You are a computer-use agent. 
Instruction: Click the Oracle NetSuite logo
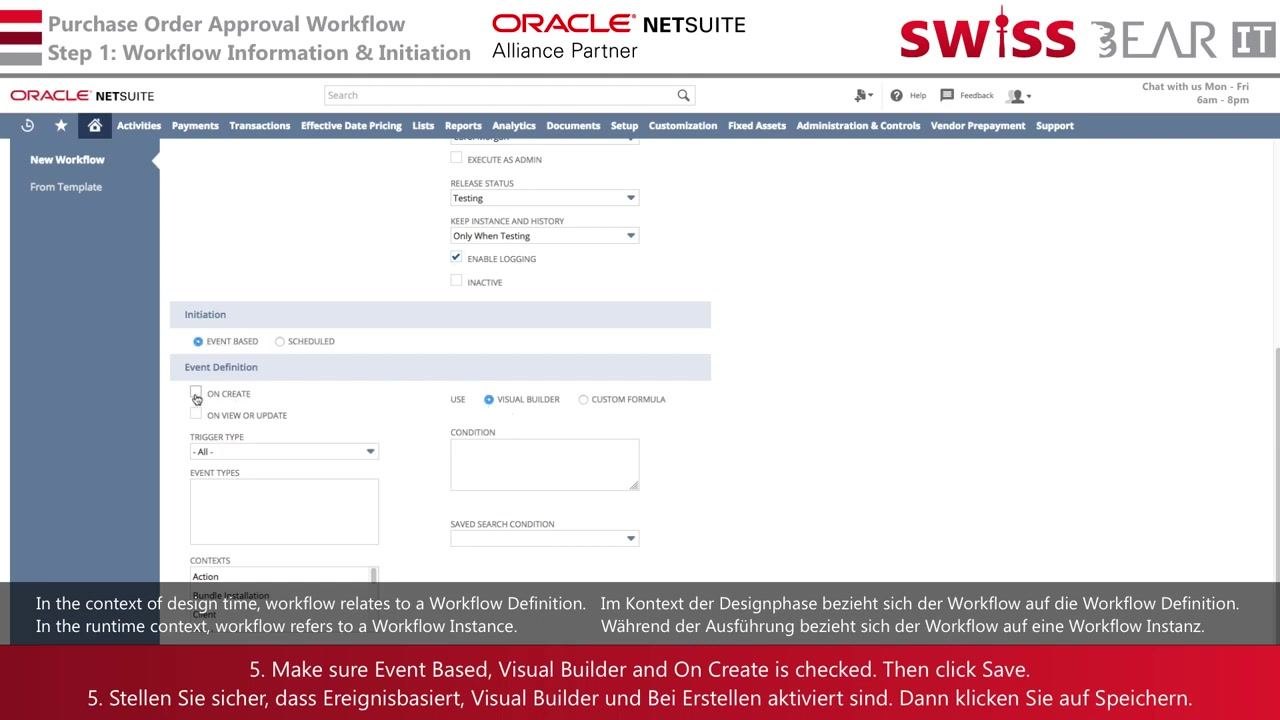tap(82, 96)
